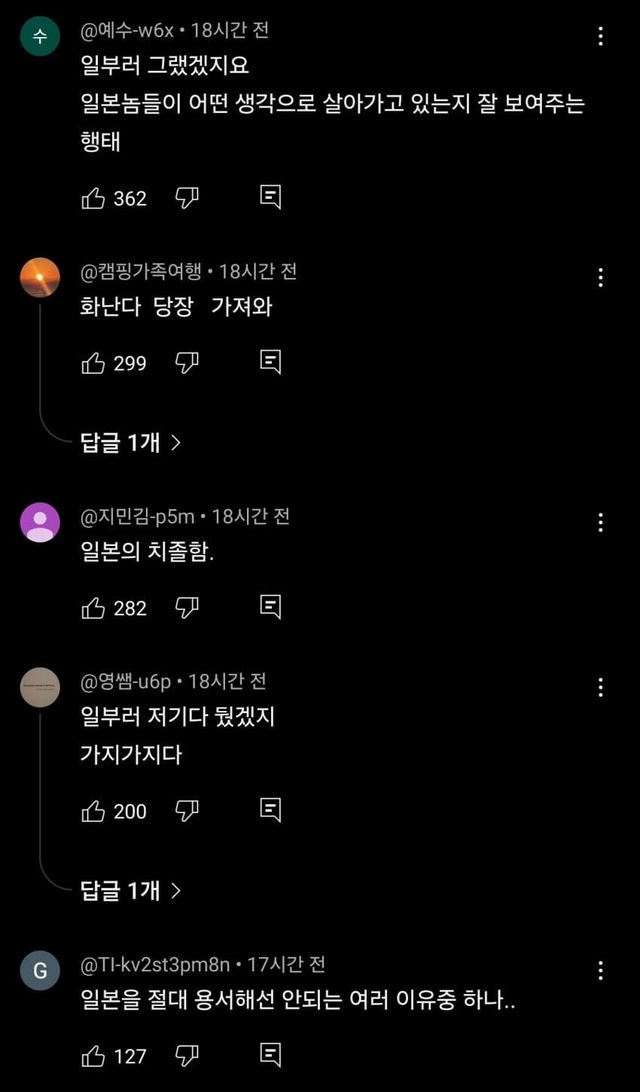Viewport: 640px width, 1092px height.
Task: Reply to the @영쌤-u6p comment
Action: click(x=270, y=811)
